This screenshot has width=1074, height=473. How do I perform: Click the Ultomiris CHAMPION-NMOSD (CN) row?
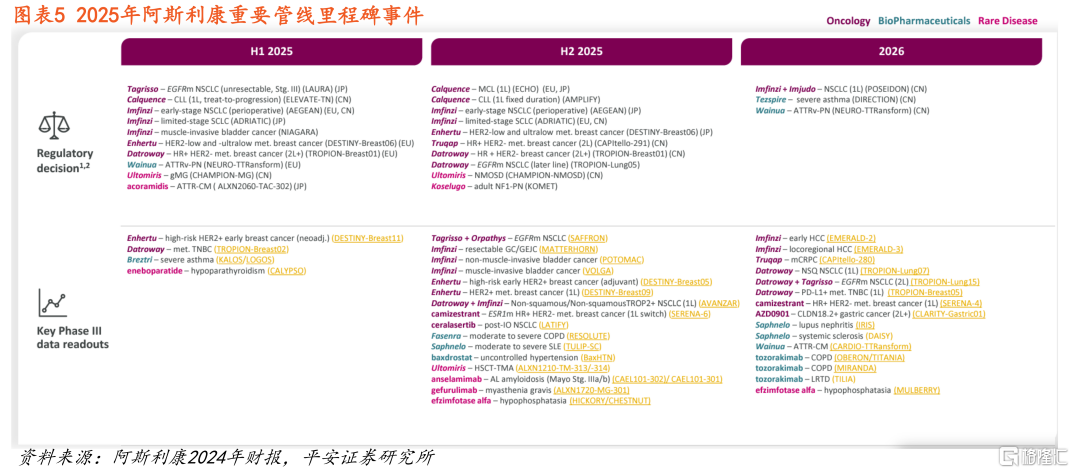(x=518, y=176)
